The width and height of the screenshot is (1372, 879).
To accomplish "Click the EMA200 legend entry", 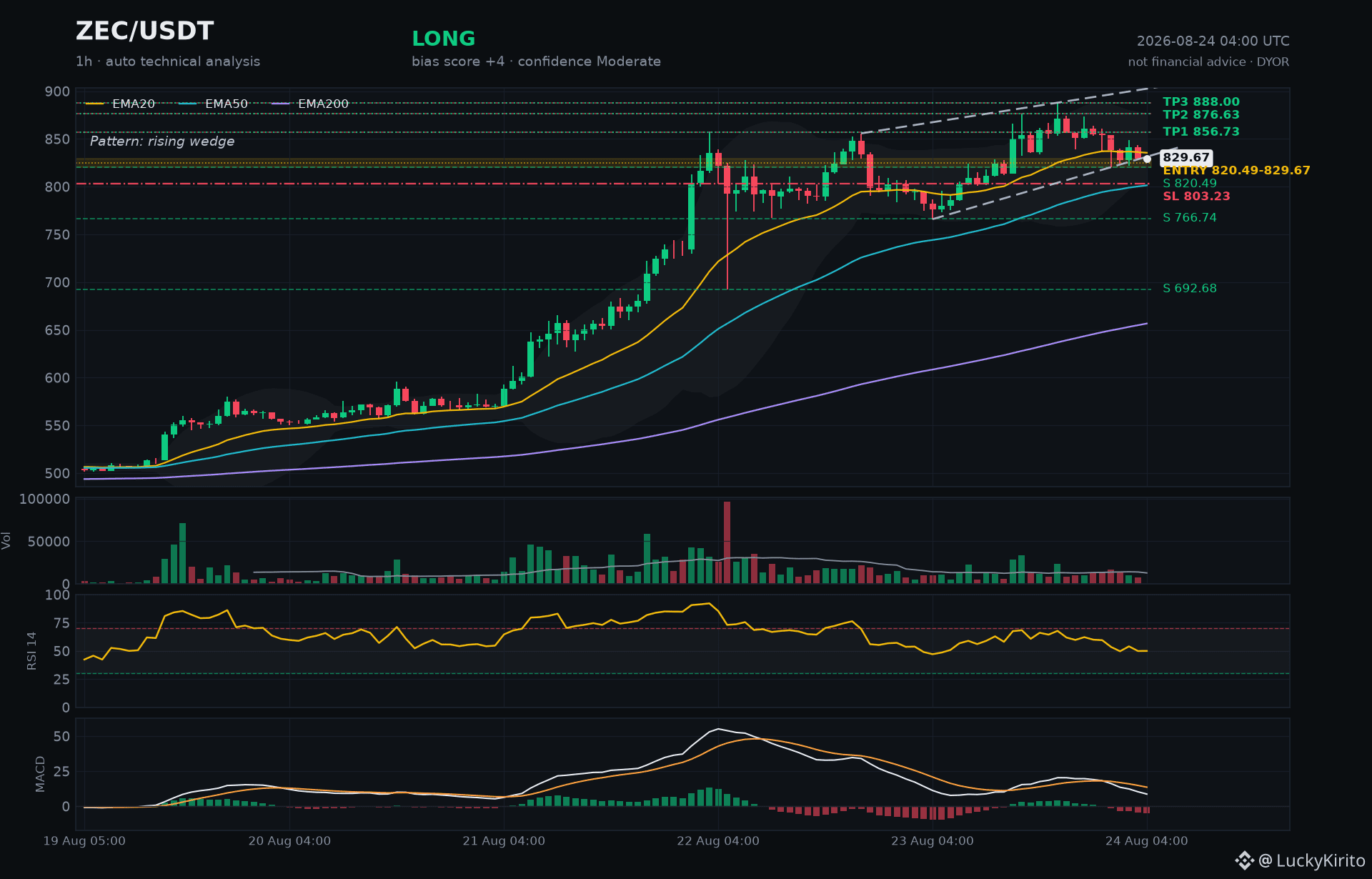I will pos(310,104).
